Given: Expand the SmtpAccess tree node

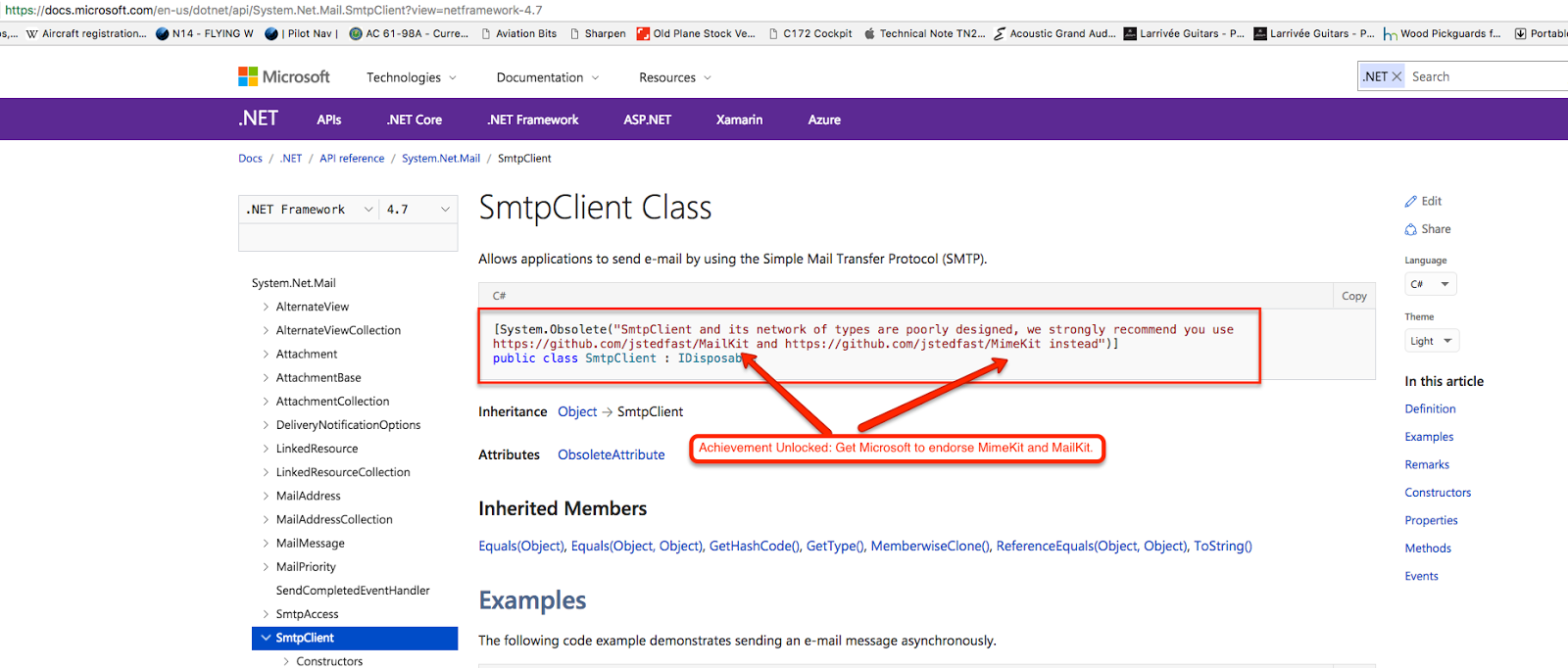Looking at the screenshot, I should coord(266,614).
